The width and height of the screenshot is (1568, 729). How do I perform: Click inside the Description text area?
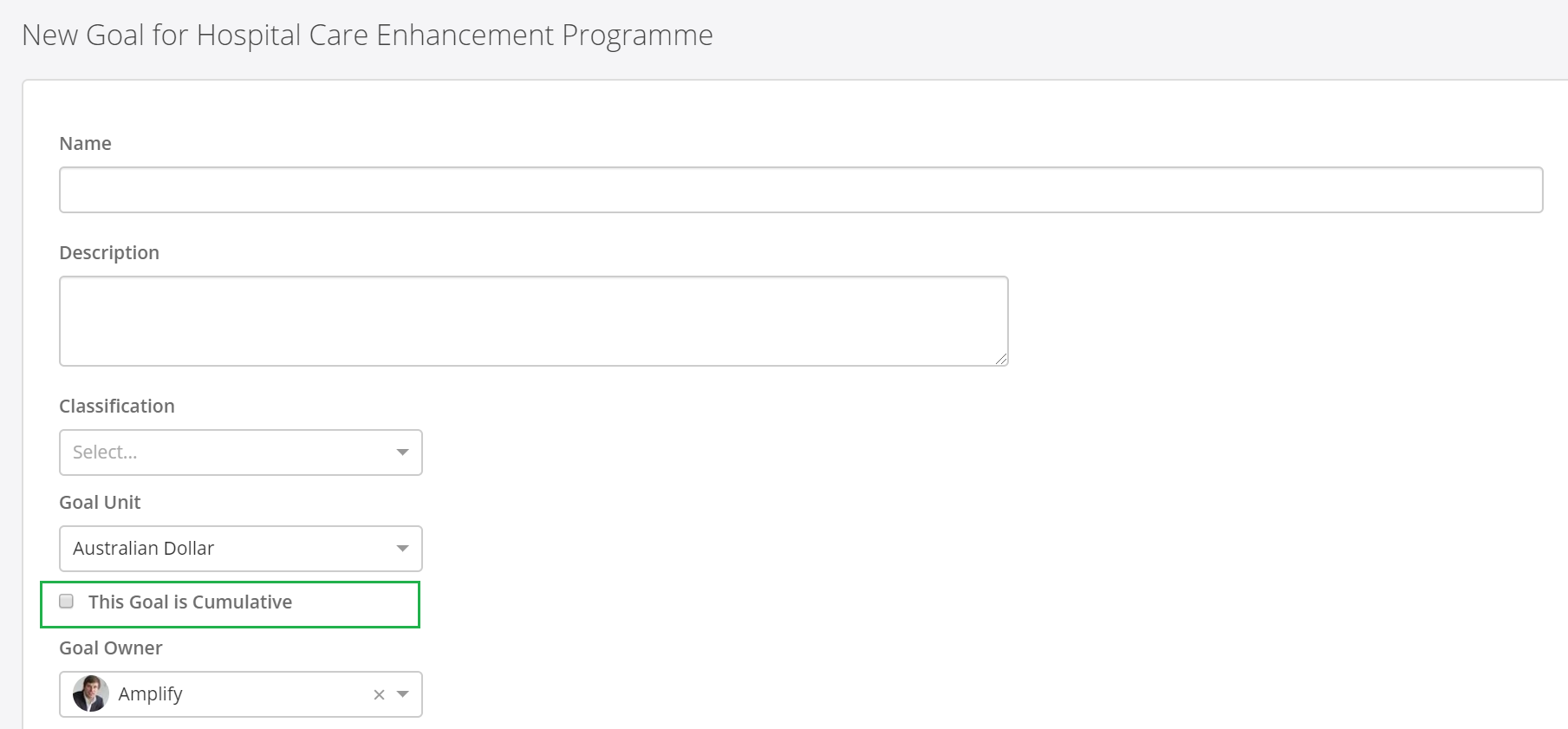point(533,321)
